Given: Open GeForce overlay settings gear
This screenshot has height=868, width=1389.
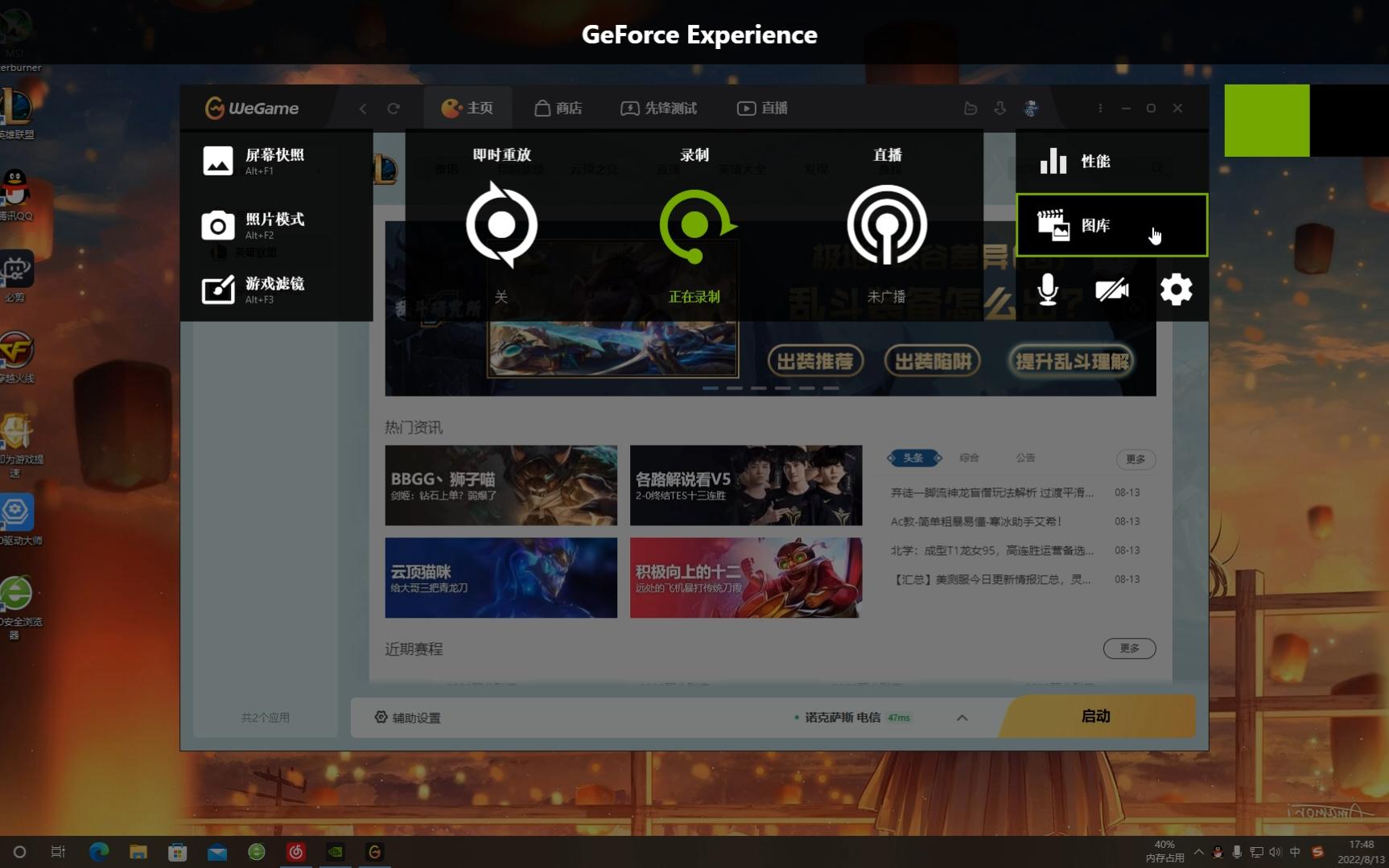Looking at the screenshot, I should click(x=1176, y=290).
